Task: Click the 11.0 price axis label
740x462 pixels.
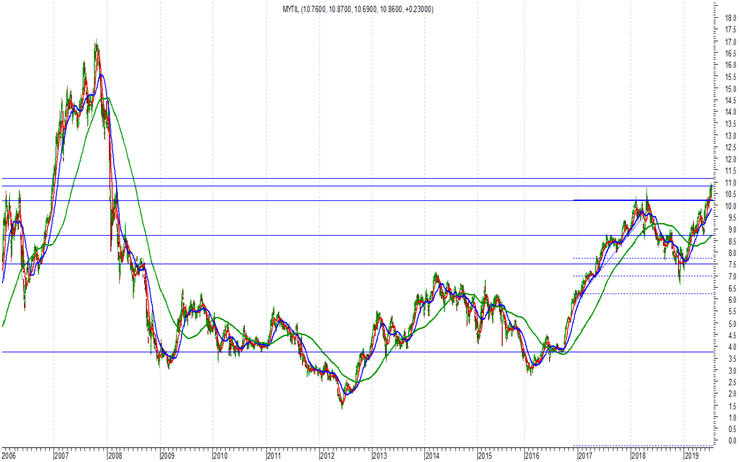Action: point(731,183)
